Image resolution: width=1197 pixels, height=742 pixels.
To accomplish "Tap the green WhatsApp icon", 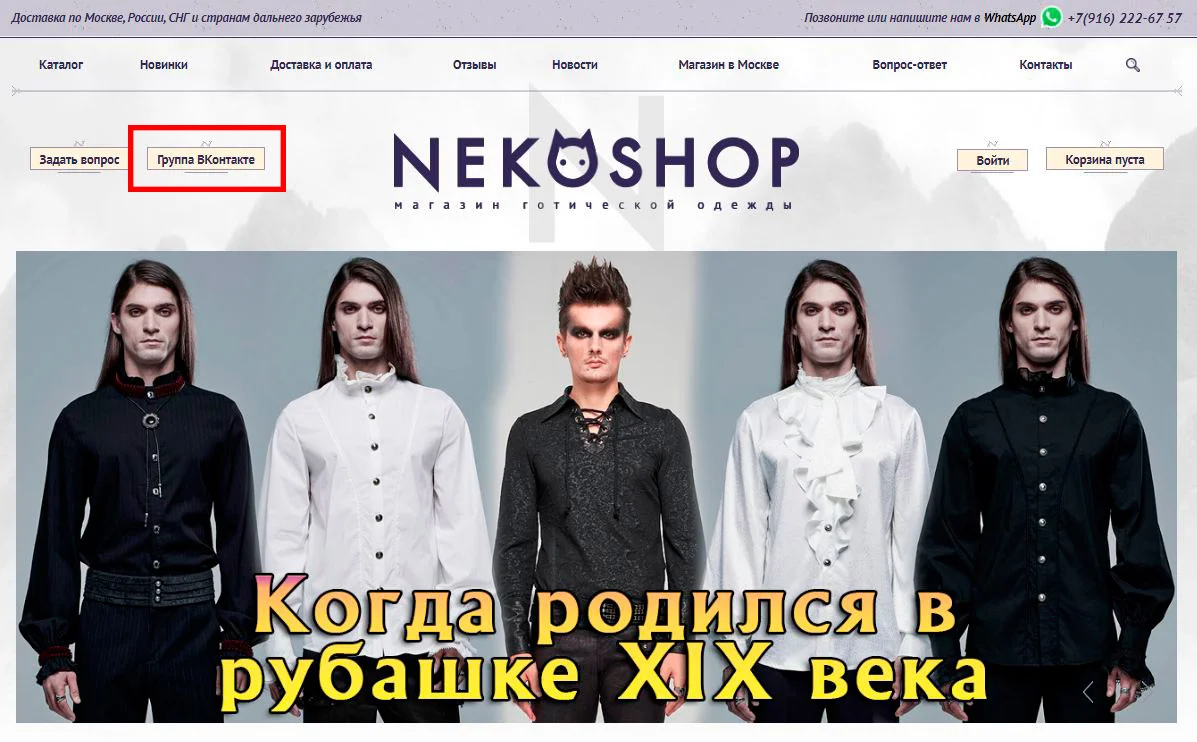I will coord(1051,17).
